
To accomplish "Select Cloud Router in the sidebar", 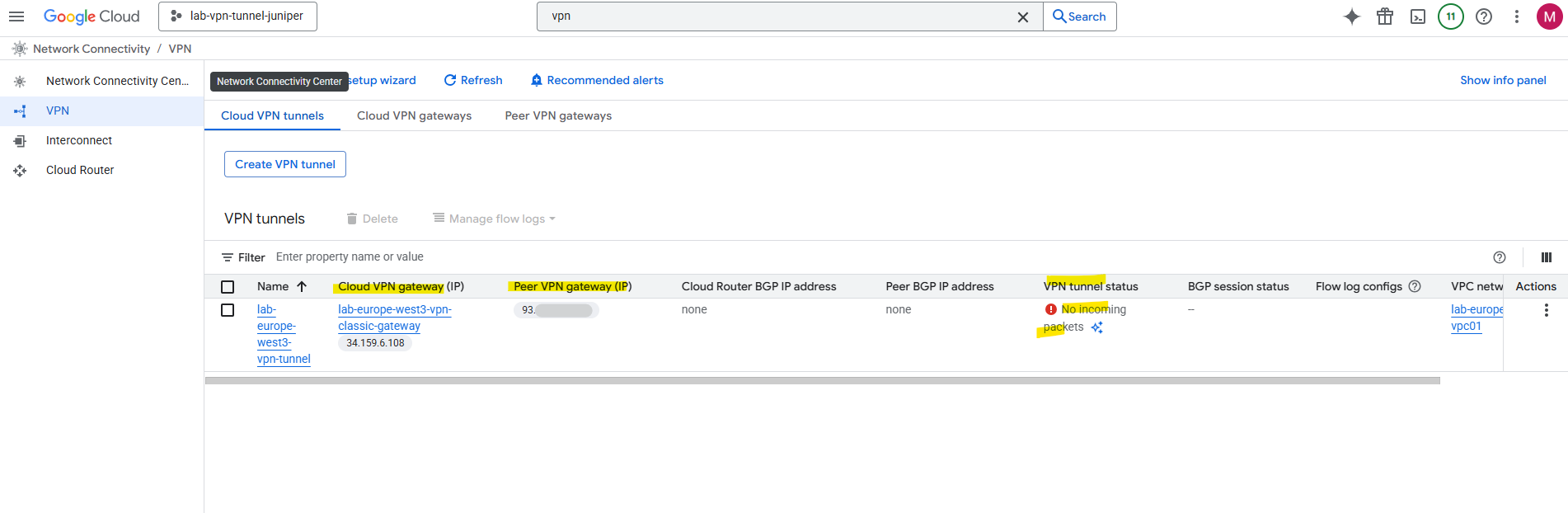I will click(101, 170).
